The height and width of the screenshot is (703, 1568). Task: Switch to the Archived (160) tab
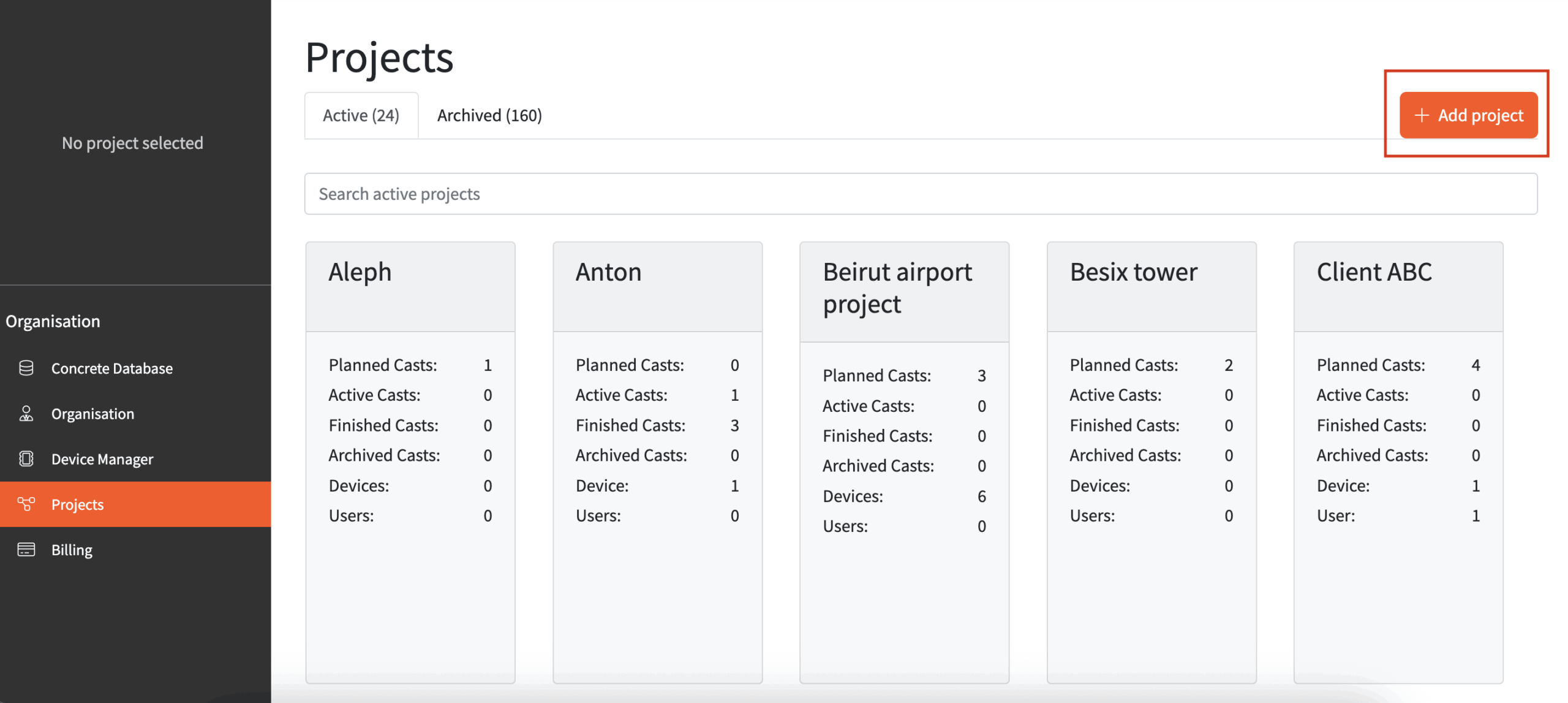(x=489, y=115)
